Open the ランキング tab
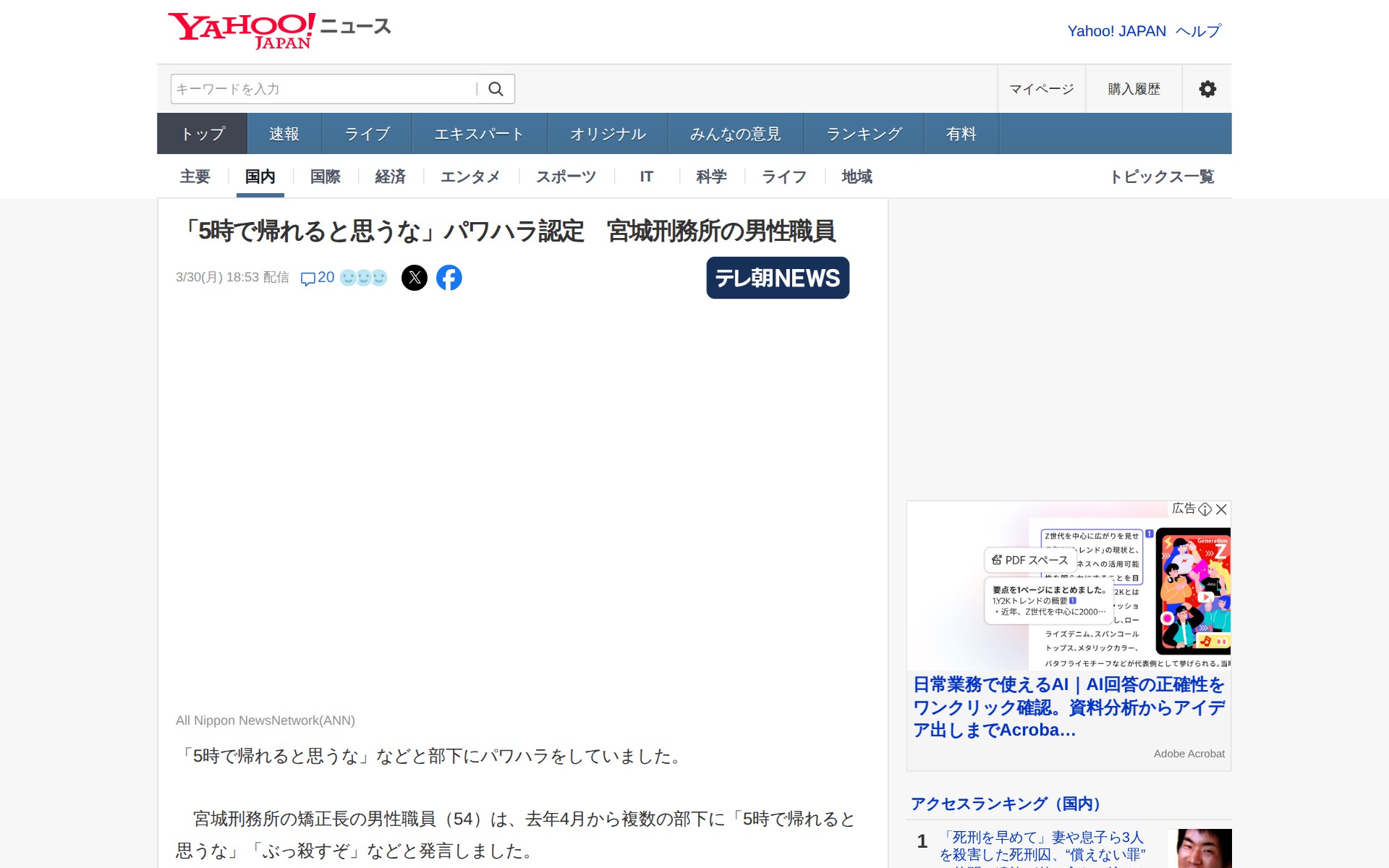Viewport: 1389px width, 868px height. click(864, 134)
